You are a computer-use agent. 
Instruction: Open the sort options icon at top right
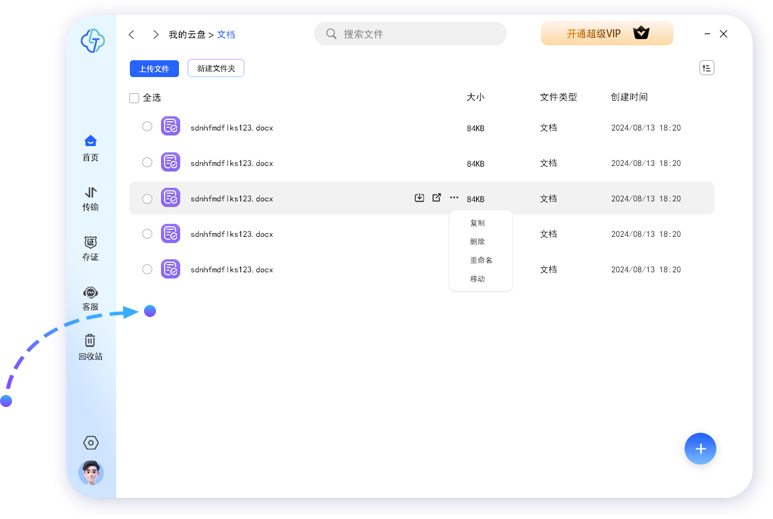(x=707, y=68)
